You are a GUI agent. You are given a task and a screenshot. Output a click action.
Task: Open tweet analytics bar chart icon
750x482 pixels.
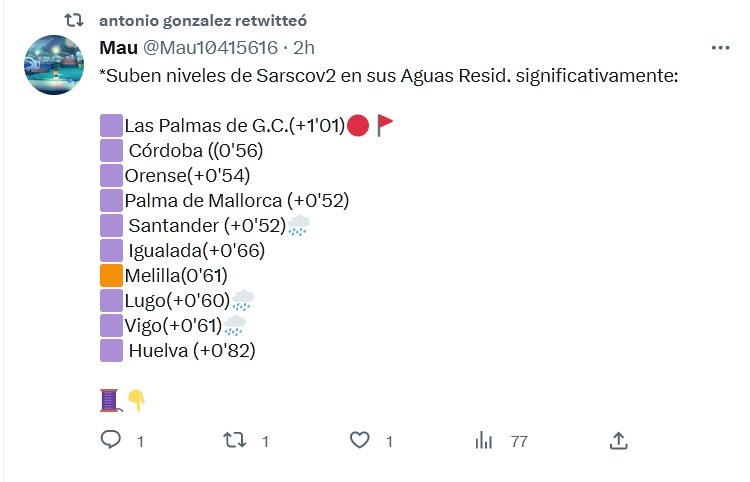(x=484, y=440)
